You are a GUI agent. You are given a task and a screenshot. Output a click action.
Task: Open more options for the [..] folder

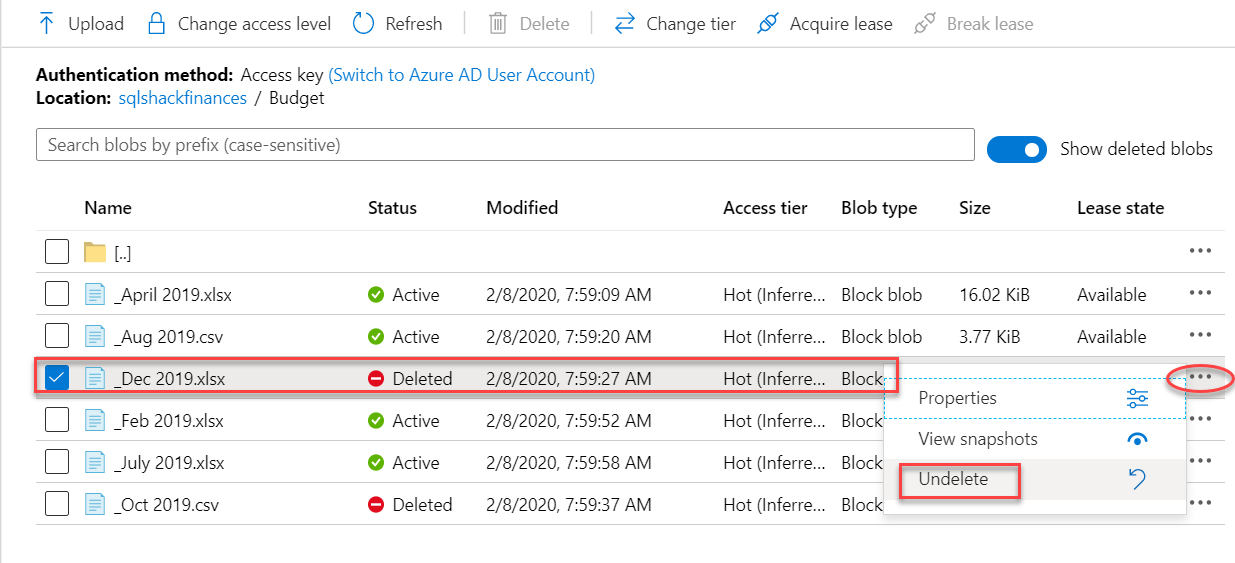click(x=1200, y=252)
